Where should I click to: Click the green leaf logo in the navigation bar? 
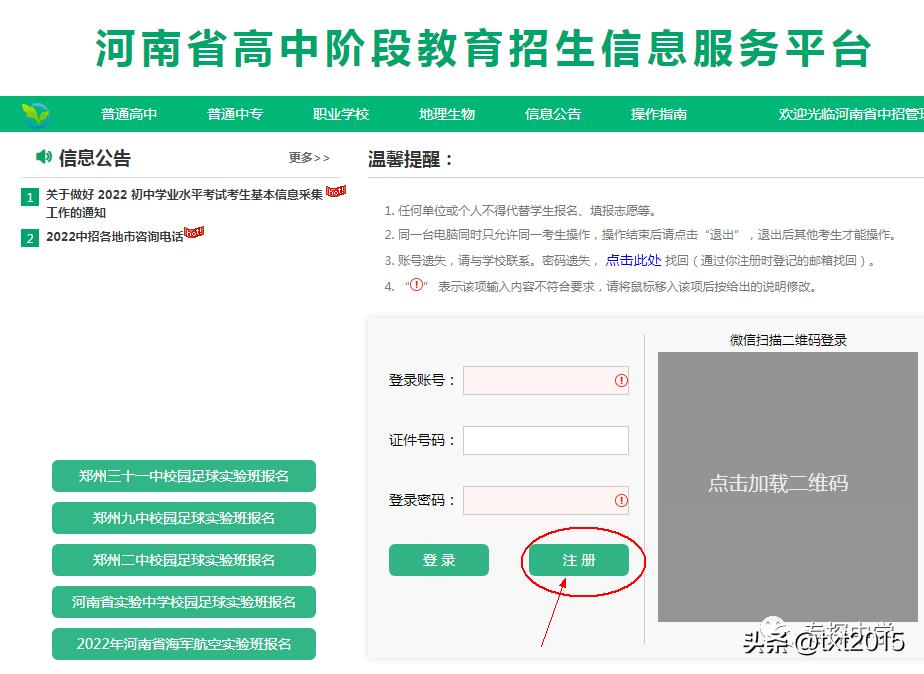click(x=34, y=115)
